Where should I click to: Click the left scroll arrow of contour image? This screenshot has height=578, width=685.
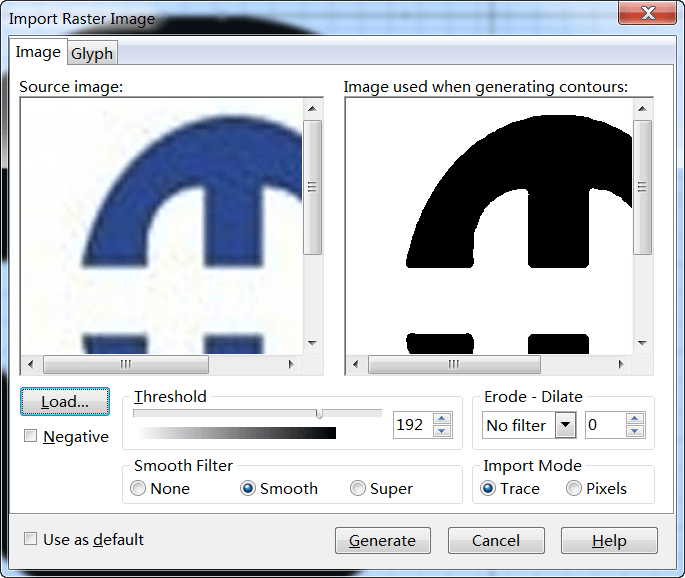pos(356,364)
